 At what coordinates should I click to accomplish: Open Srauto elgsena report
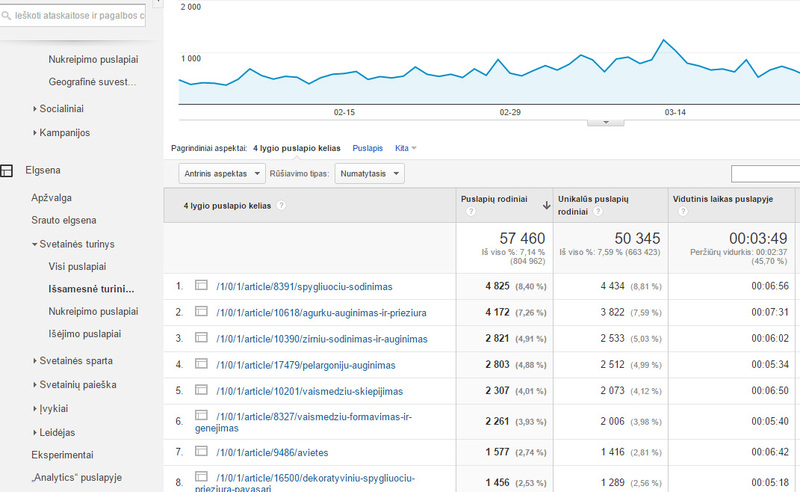tap(64, 220)
